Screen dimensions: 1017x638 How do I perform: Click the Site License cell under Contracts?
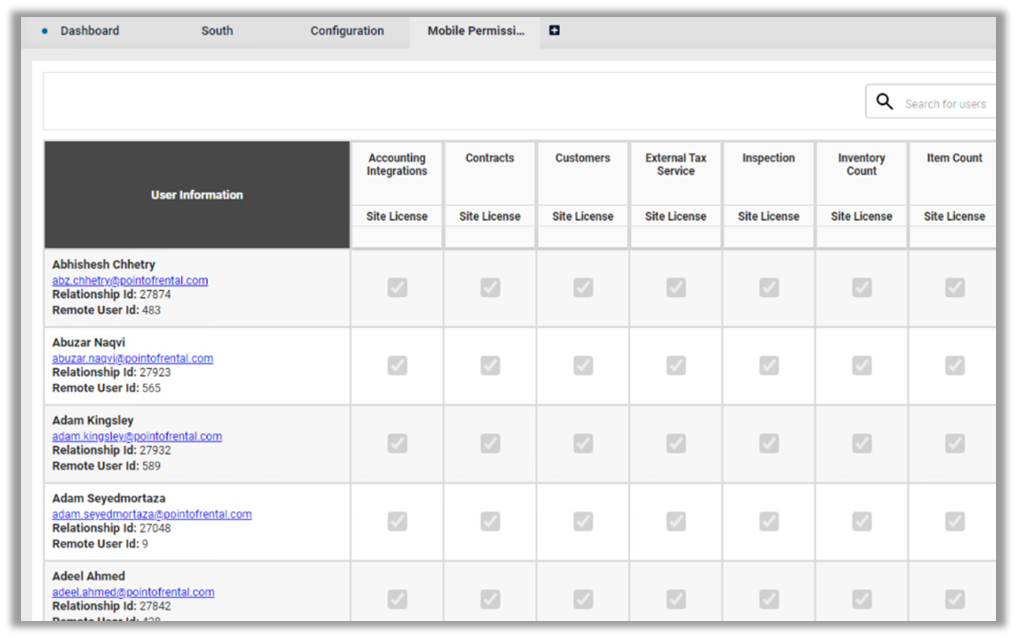(x=490, y=216)
